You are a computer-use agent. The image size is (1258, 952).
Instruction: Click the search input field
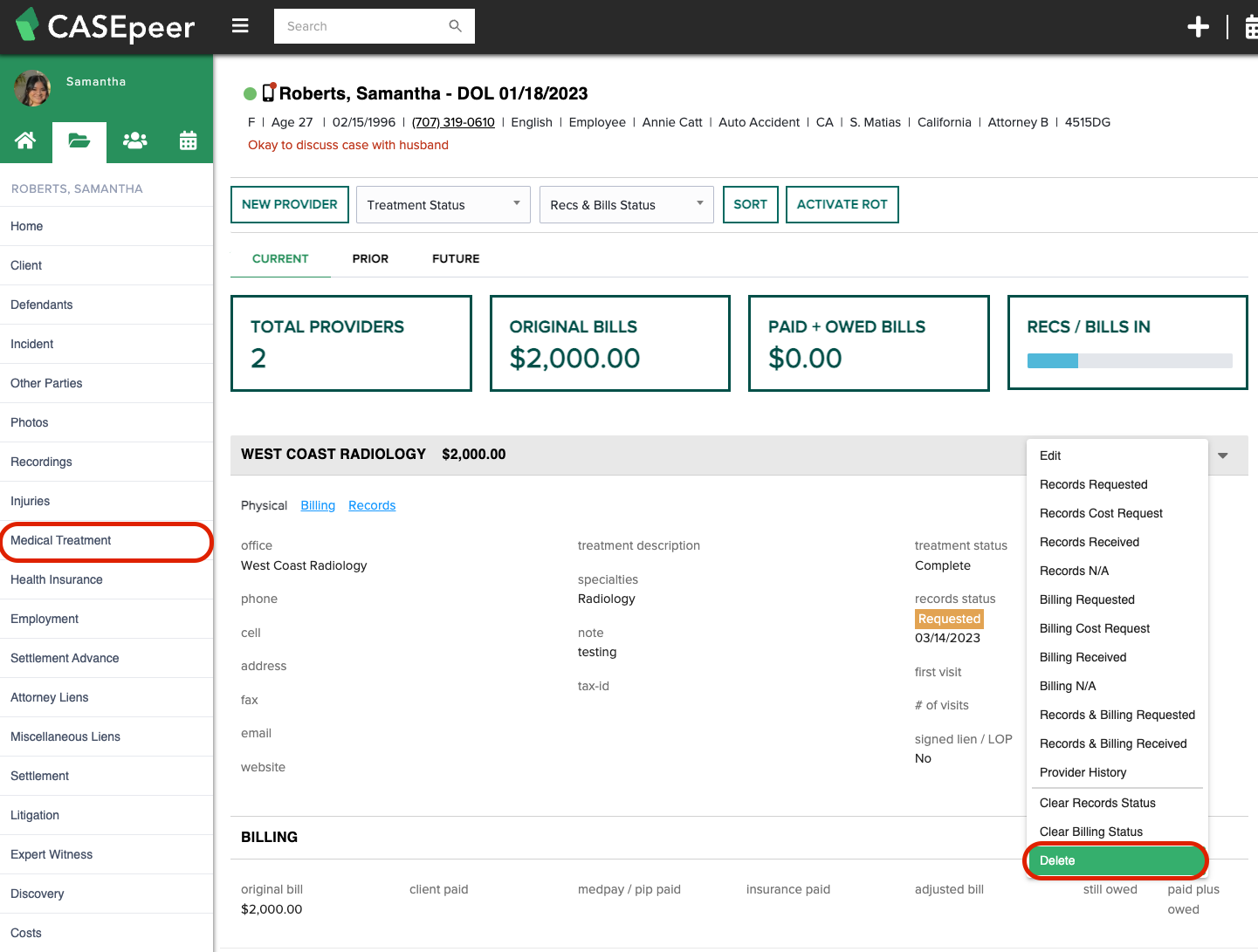[x=375, y=26]
